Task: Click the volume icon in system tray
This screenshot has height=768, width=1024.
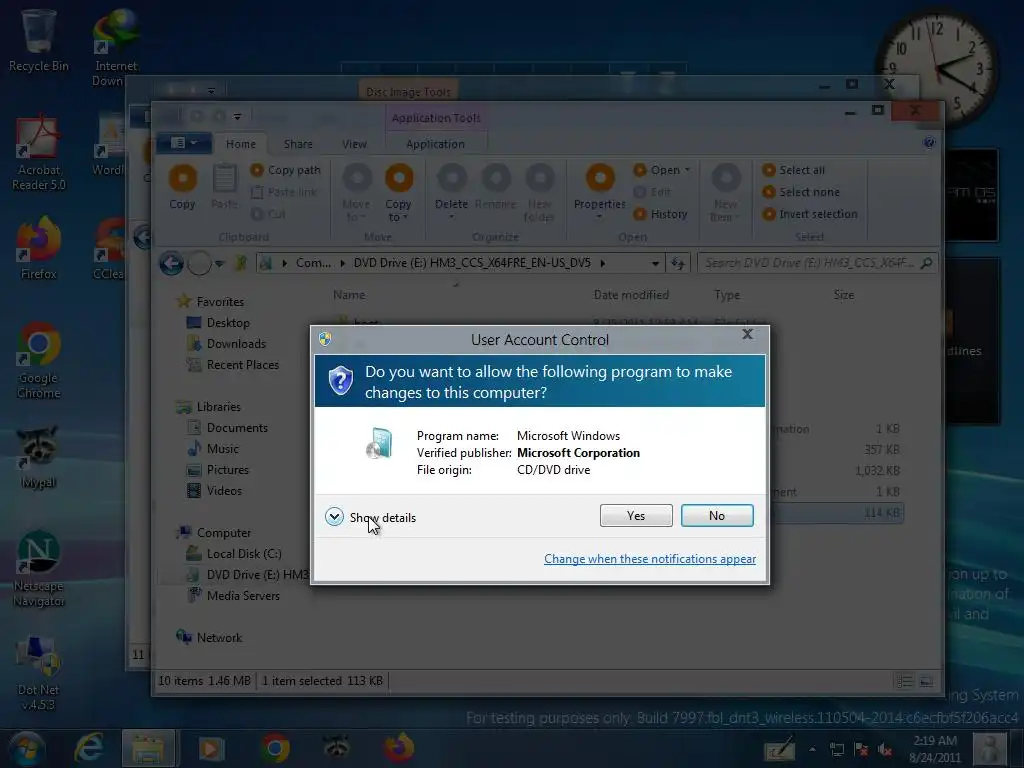Action: [885, 750]
